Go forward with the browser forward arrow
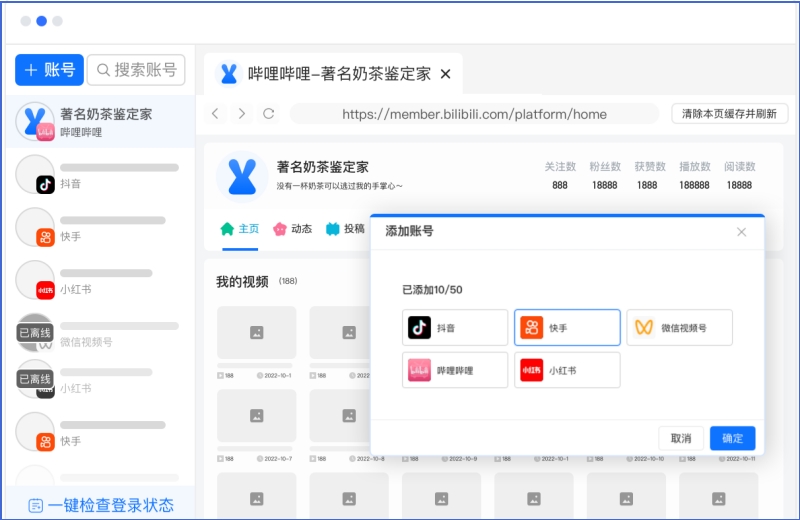This screenshot has width=800, height=520. pyautogui.click(x=242, y=113)
